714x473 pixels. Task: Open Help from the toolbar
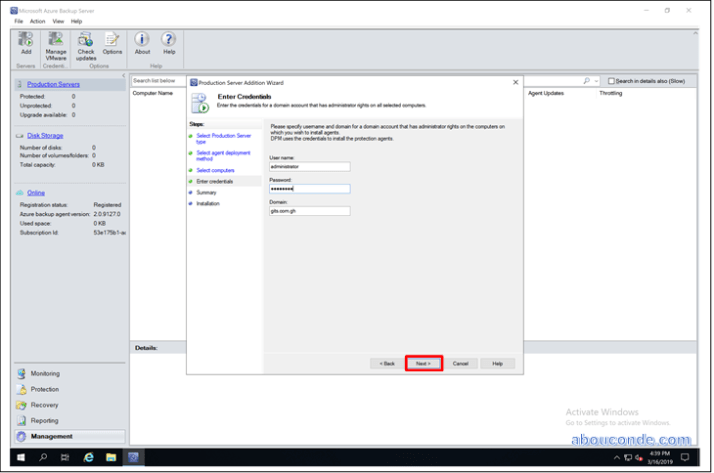[169, 43]
